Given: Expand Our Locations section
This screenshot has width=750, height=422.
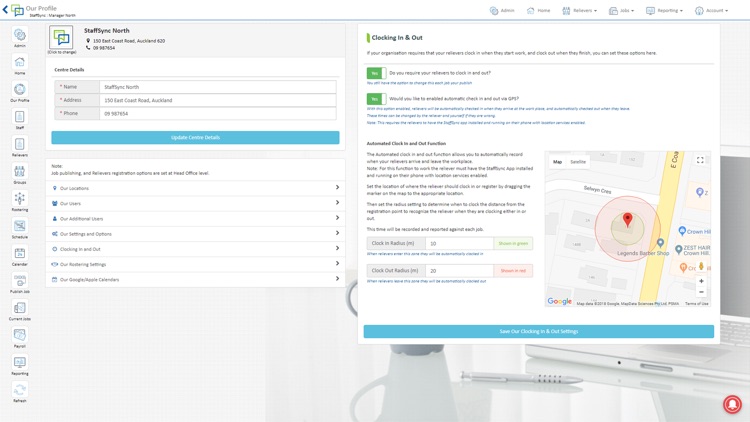Looking at the screenshot, I should click(x=195, y=188).
